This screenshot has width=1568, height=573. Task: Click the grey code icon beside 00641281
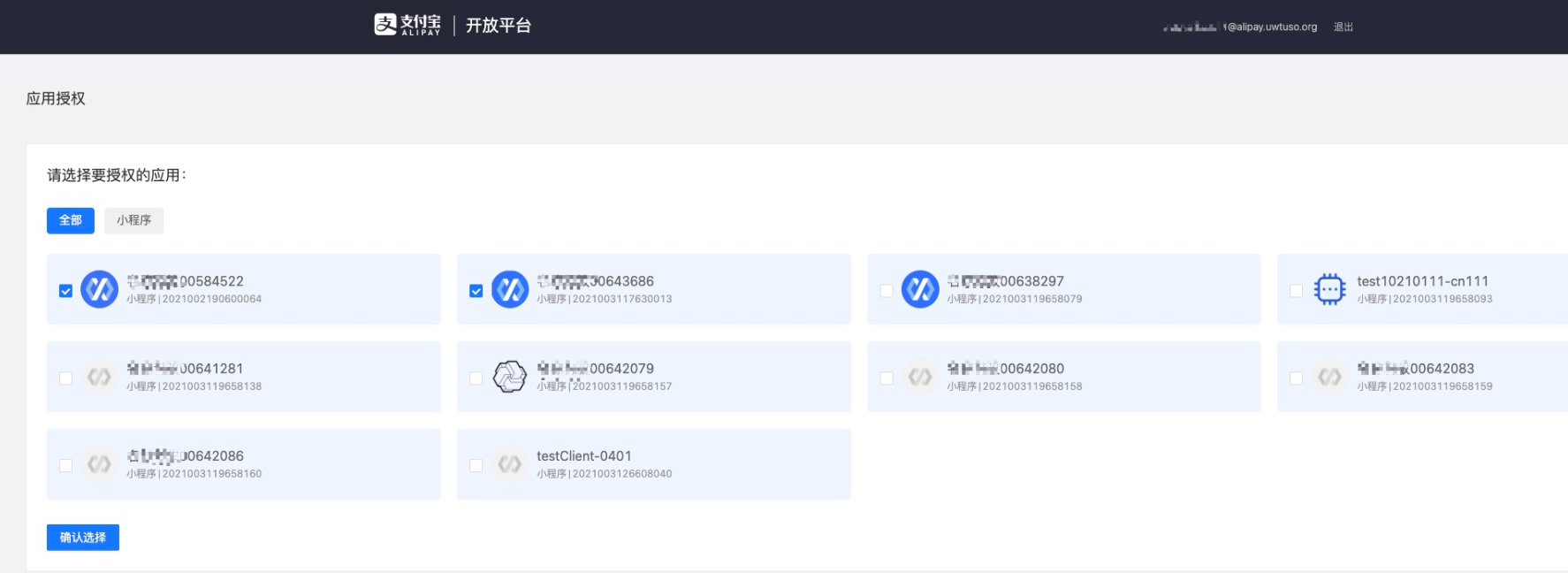(x=99, y=377)
